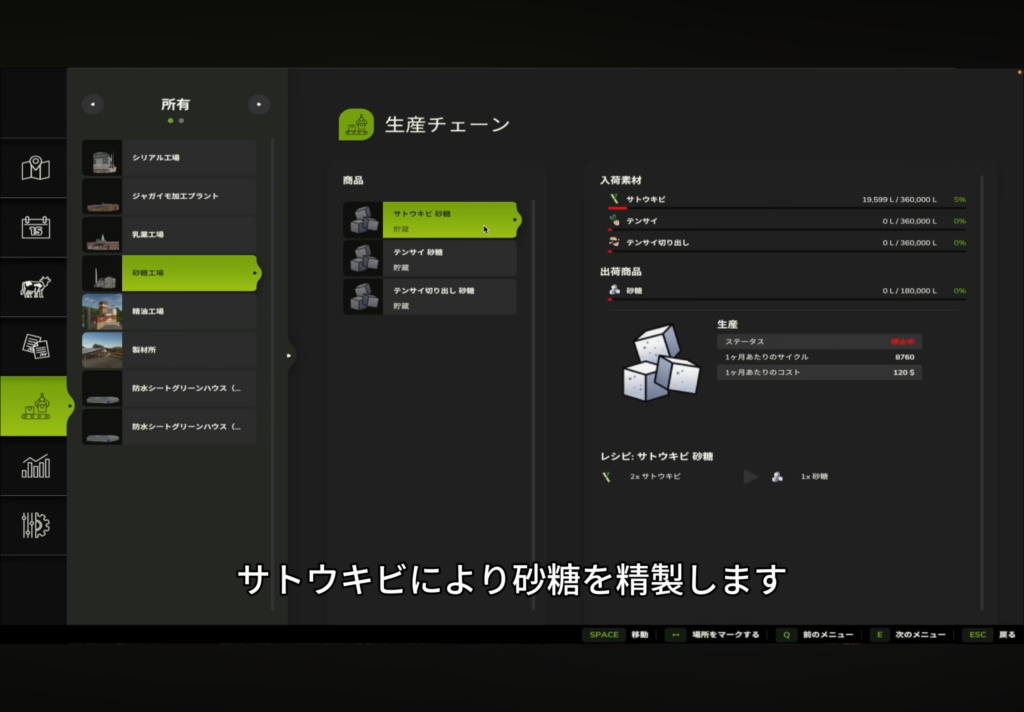Toggle テンサイ切り出し 砂糖 production recipe
This screenshot has width=1024, height=712.
[x=431, y=297]
